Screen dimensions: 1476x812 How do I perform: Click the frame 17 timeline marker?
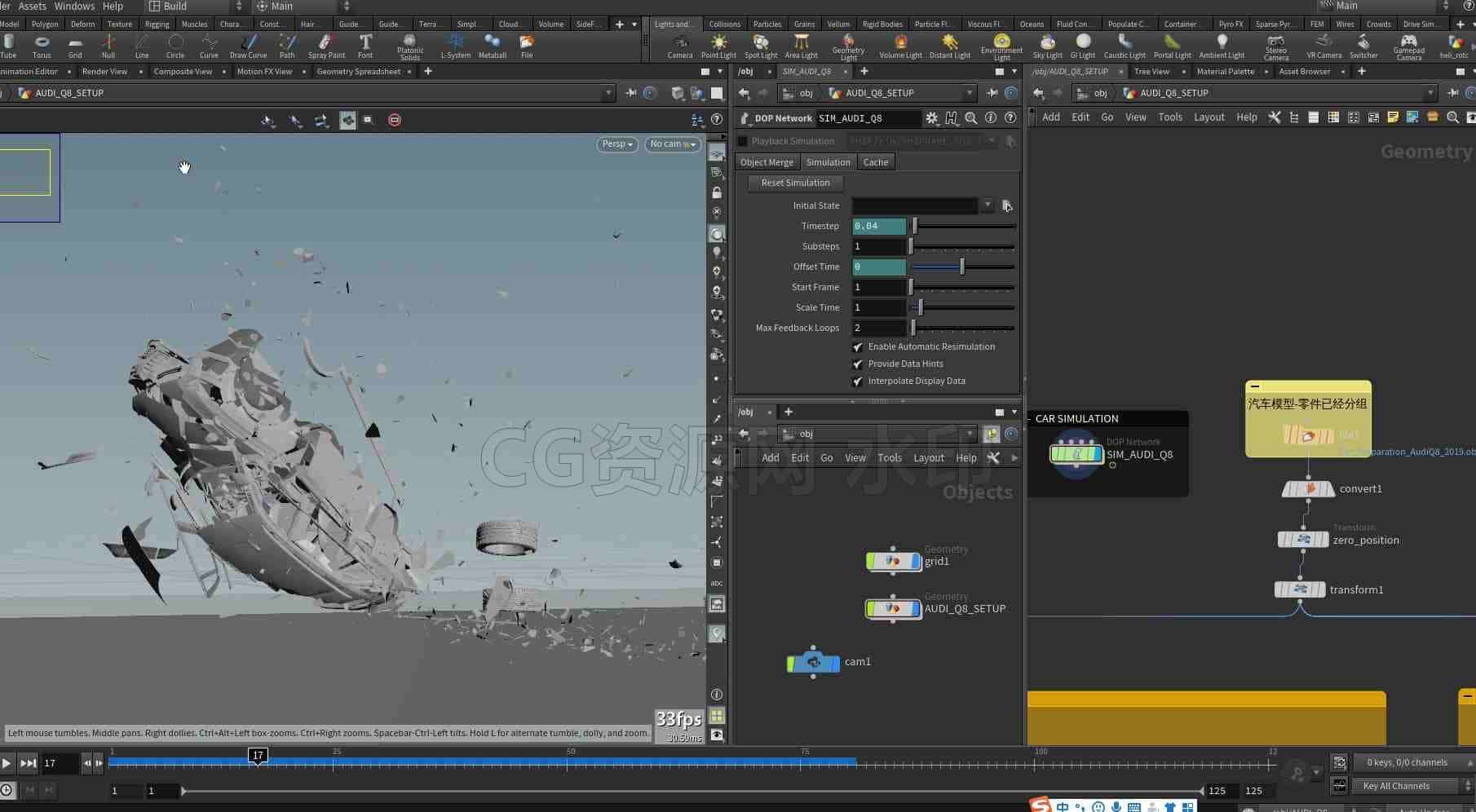click(x=258, y=756)
